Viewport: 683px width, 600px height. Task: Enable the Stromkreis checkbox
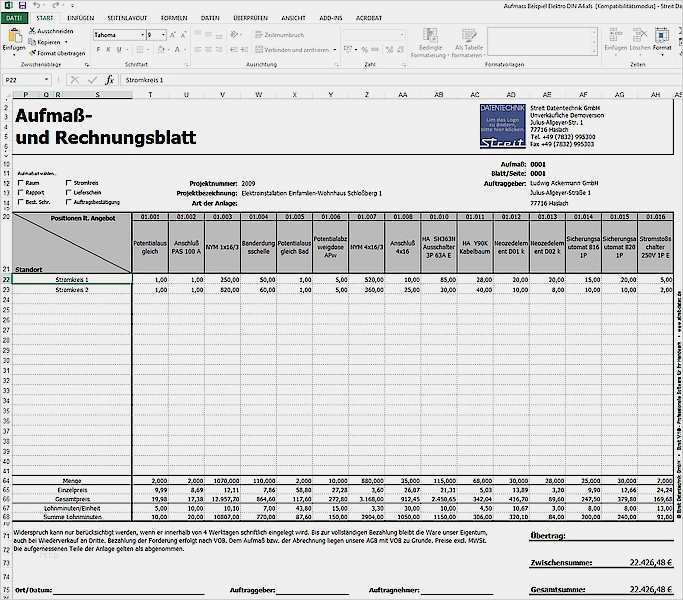[69, 184]
